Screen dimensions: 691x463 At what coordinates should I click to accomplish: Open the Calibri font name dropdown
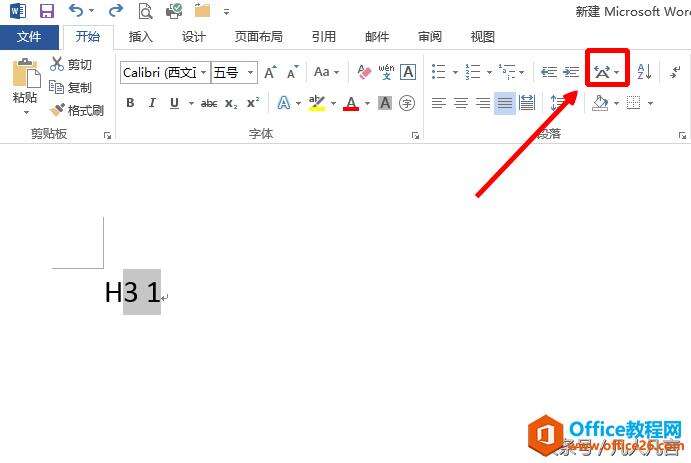tap(204, 72)
